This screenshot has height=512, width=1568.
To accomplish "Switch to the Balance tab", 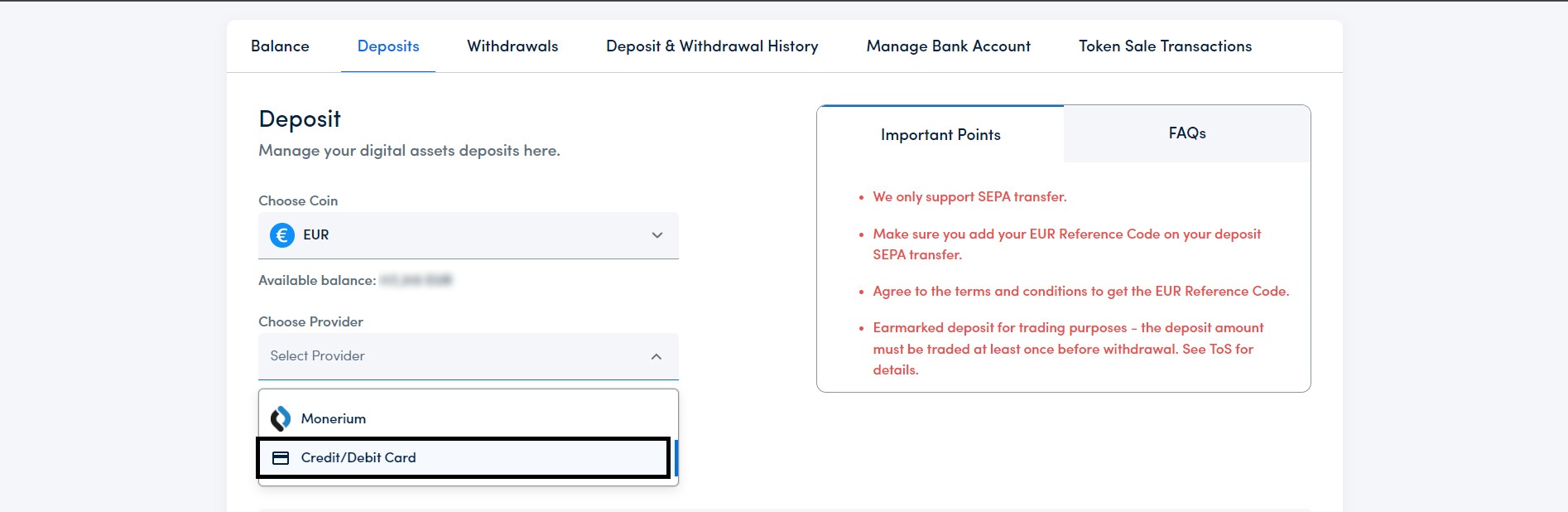I will pos(280,46).
